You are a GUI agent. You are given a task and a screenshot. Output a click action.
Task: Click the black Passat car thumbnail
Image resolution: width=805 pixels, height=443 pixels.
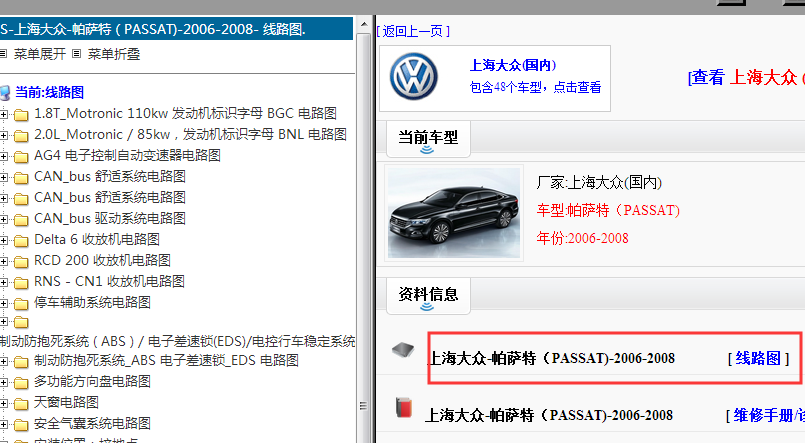coord(454,213)
